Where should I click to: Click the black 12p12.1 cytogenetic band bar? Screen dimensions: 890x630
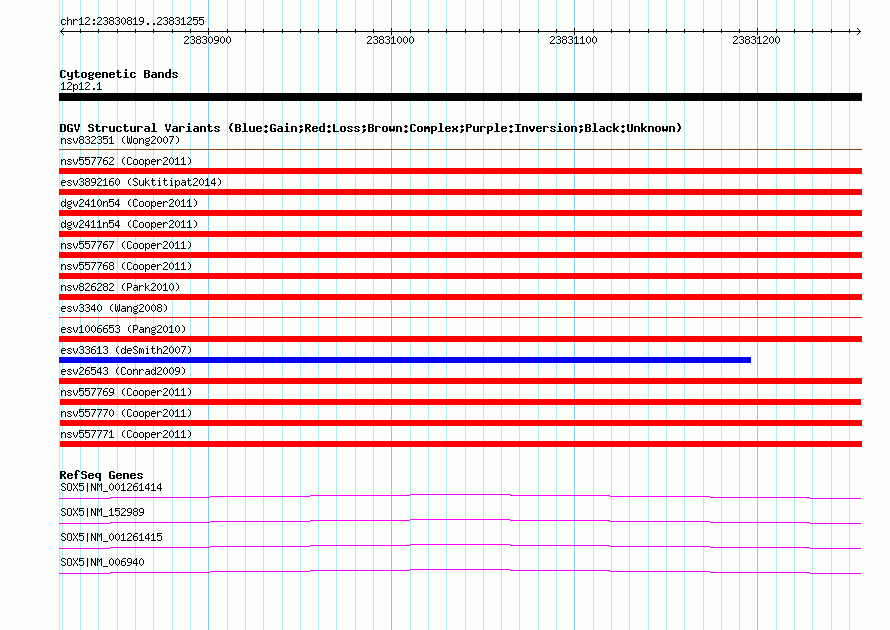[x=460, y=97]
